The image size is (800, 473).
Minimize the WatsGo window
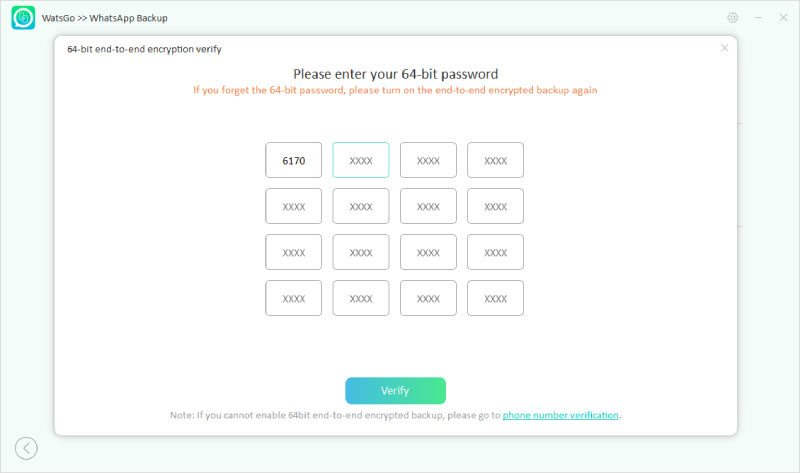758,18
